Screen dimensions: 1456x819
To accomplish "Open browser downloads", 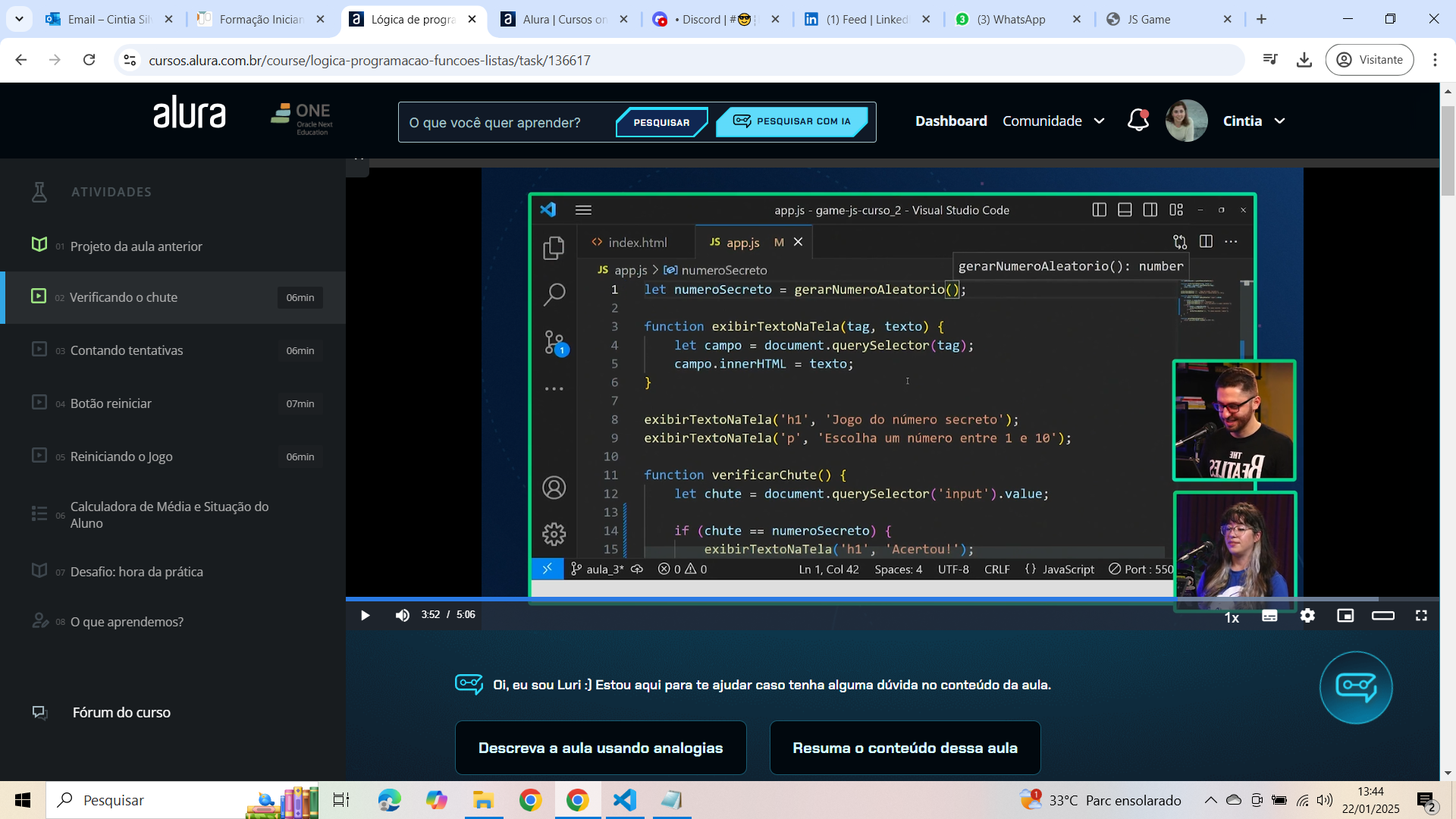I will pyautogui.click(x=1304, y=60).
